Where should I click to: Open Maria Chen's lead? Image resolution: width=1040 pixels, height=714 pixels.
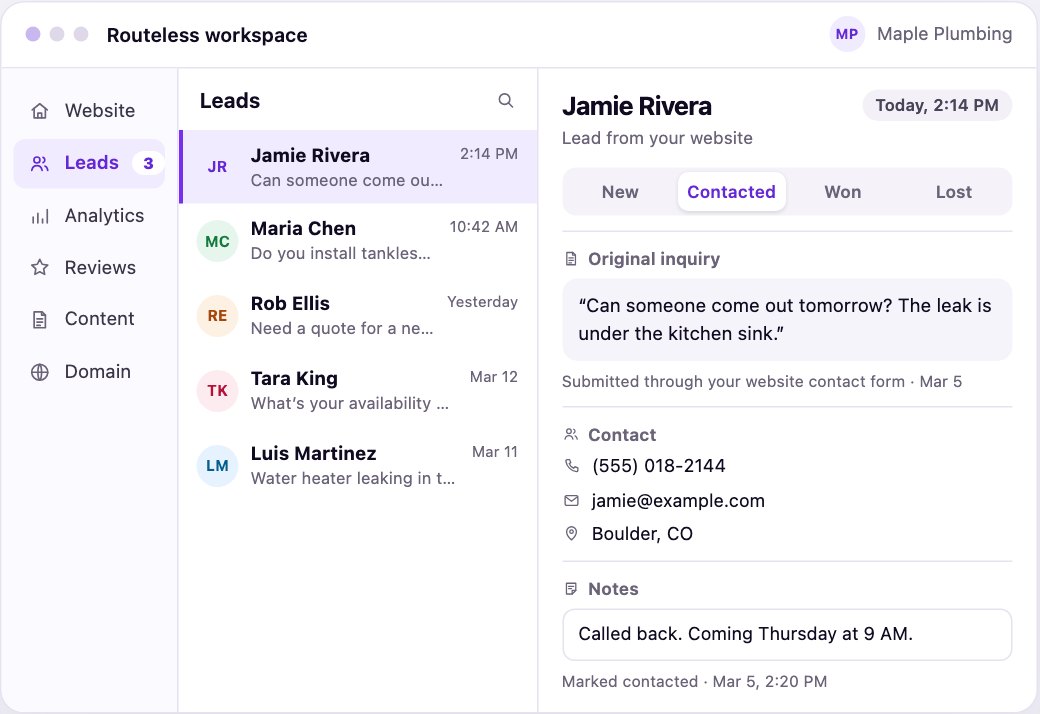[358, 241]
